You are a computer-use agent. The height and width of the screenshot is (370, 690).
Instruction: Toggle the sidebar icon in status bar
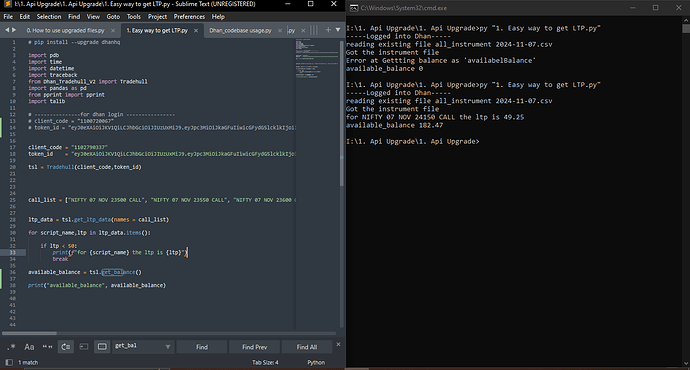9,362
